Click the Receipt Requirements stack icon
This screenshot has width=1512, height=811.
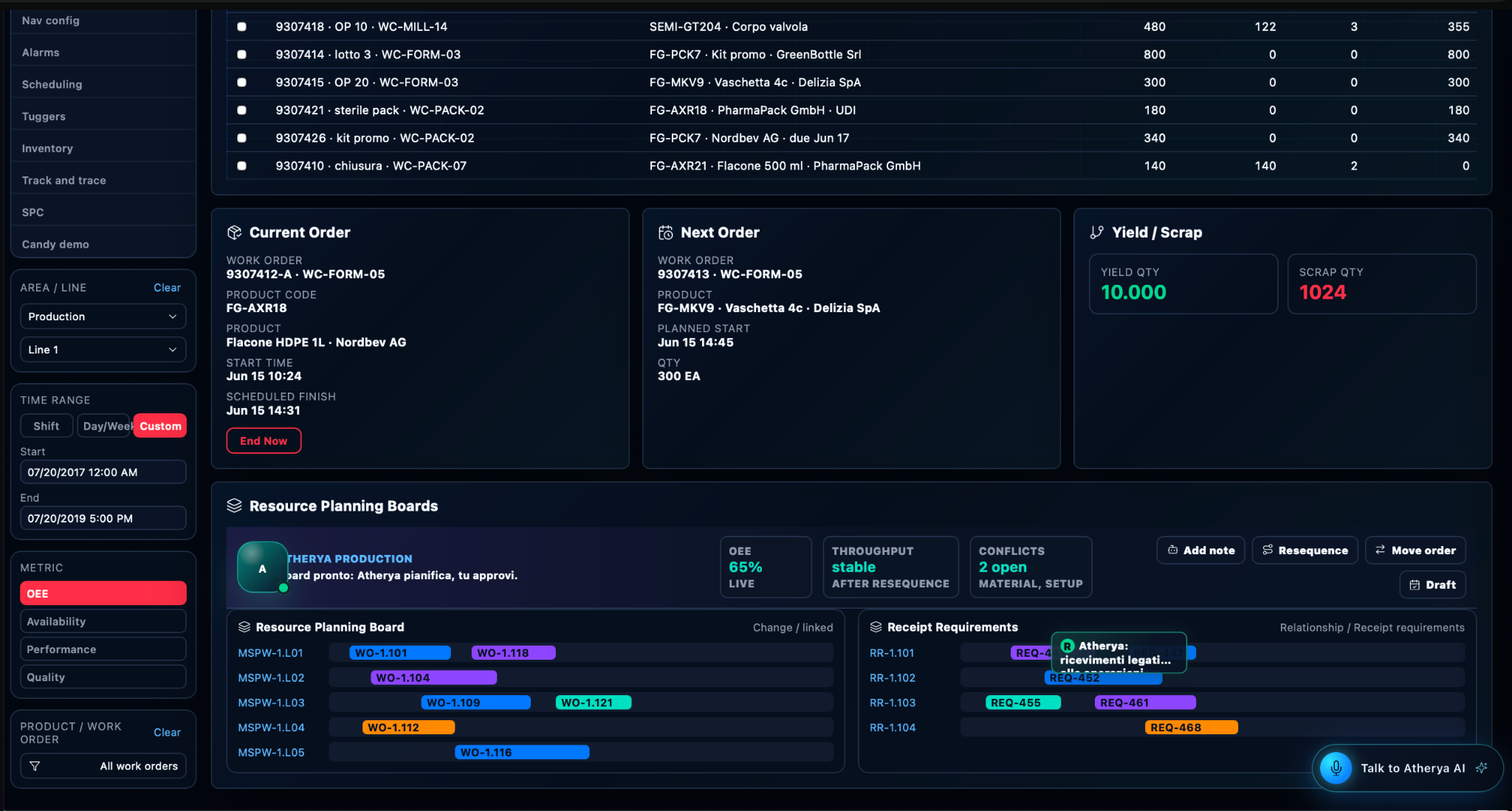pyautogui.click(x=876, y=627)
